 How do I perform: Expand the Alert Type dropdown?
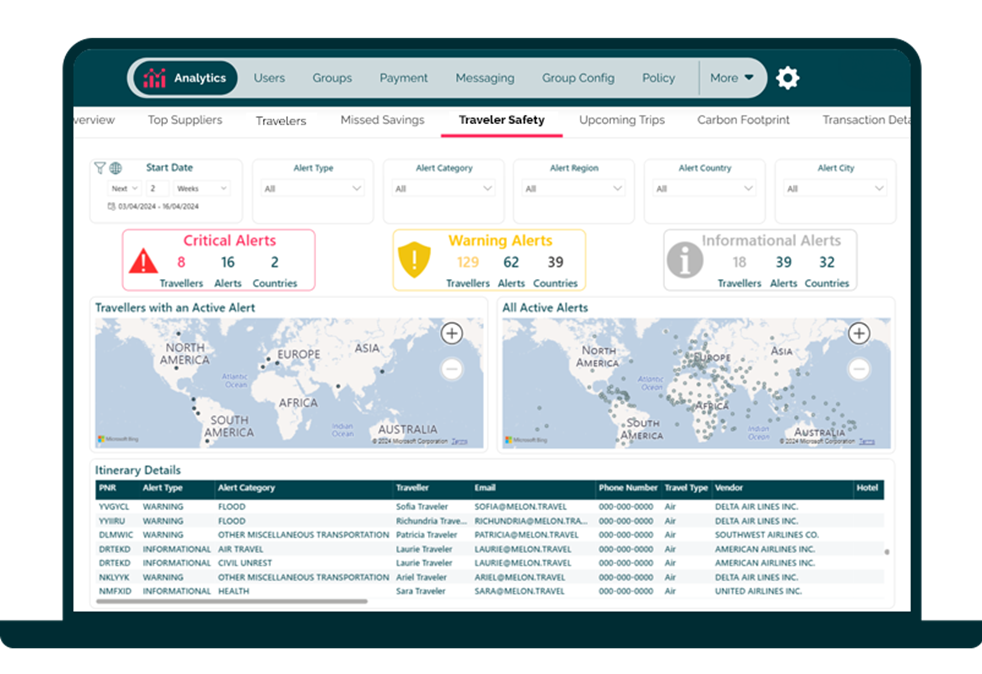[313, 188]
